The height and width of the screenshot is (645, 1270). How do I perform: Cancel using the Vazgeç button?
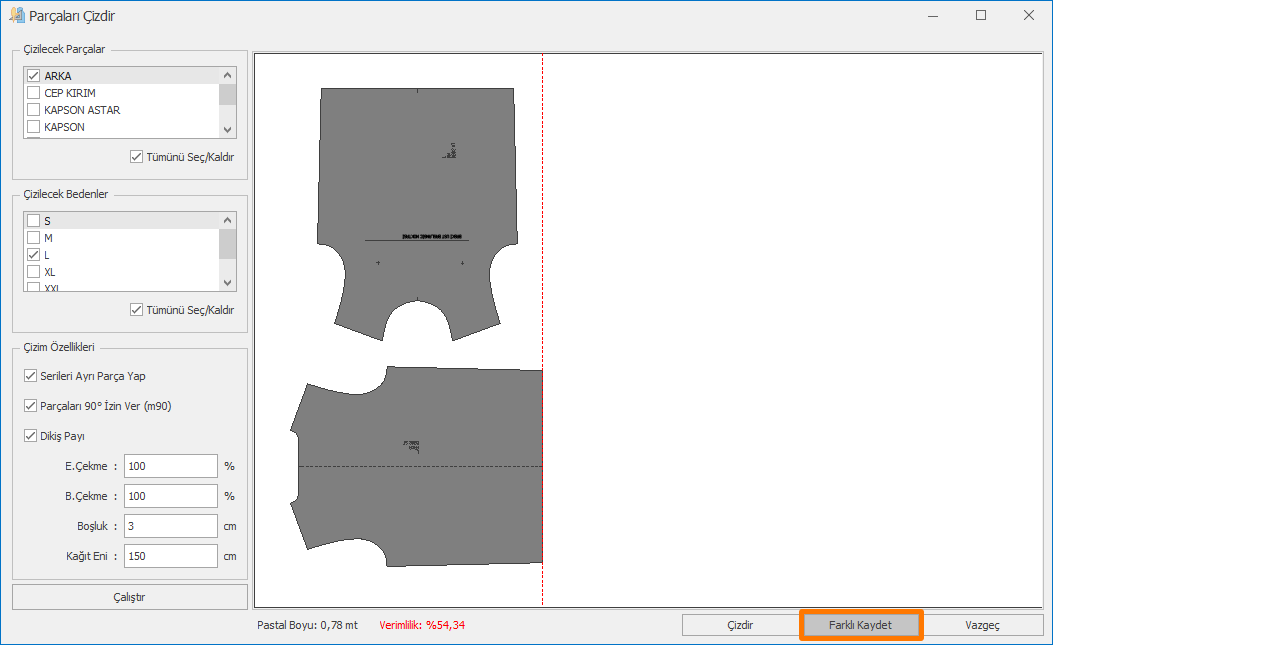pyautogui.click(x=982, y=625)
